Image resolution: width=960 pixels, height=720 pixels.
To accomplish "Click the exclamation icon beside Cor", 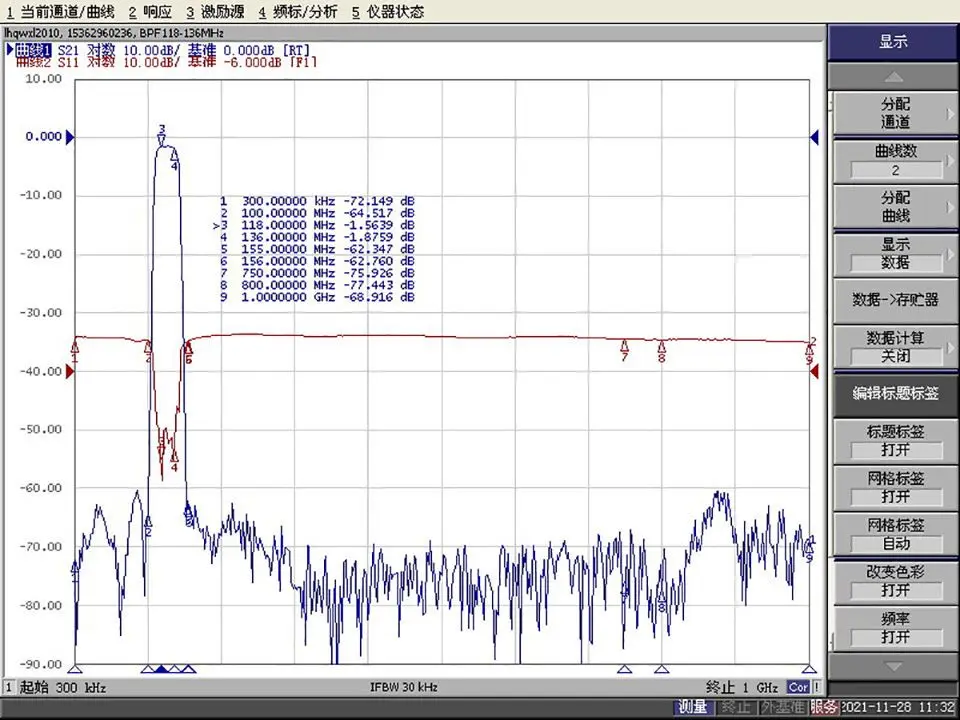I will click(816, 687).
